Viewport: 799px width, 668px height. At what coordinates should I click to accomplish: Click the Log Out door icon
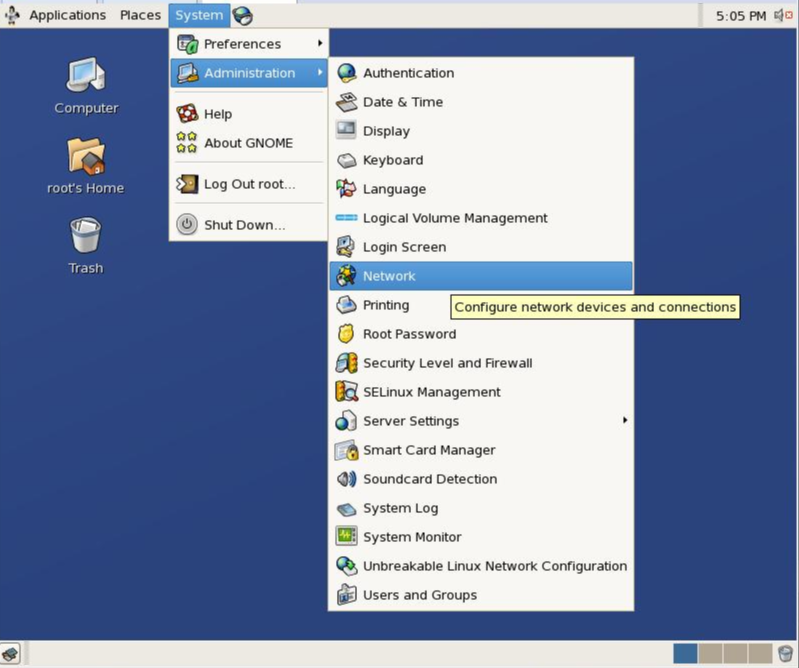click(x=187, y=183)
